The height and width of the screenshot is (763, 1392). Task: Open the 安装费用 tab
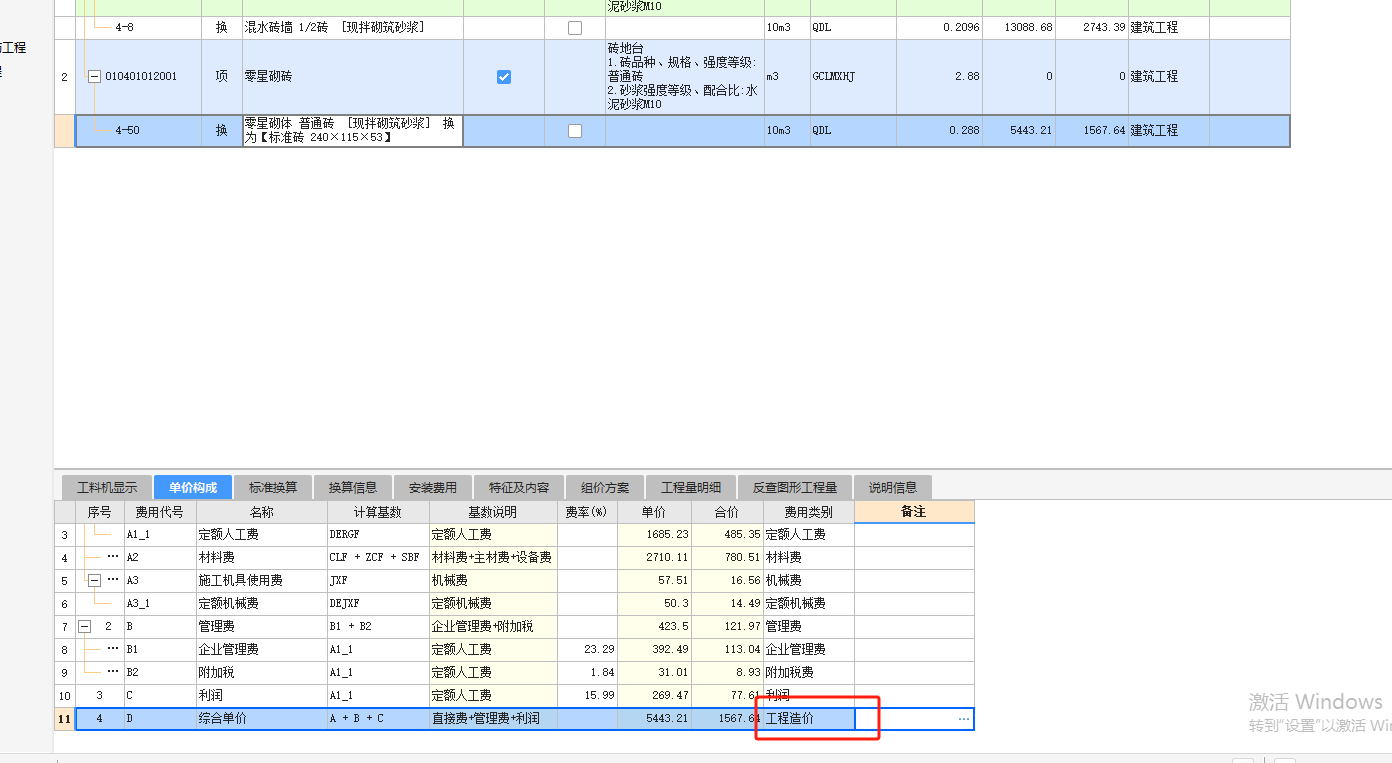pos(433,488)
